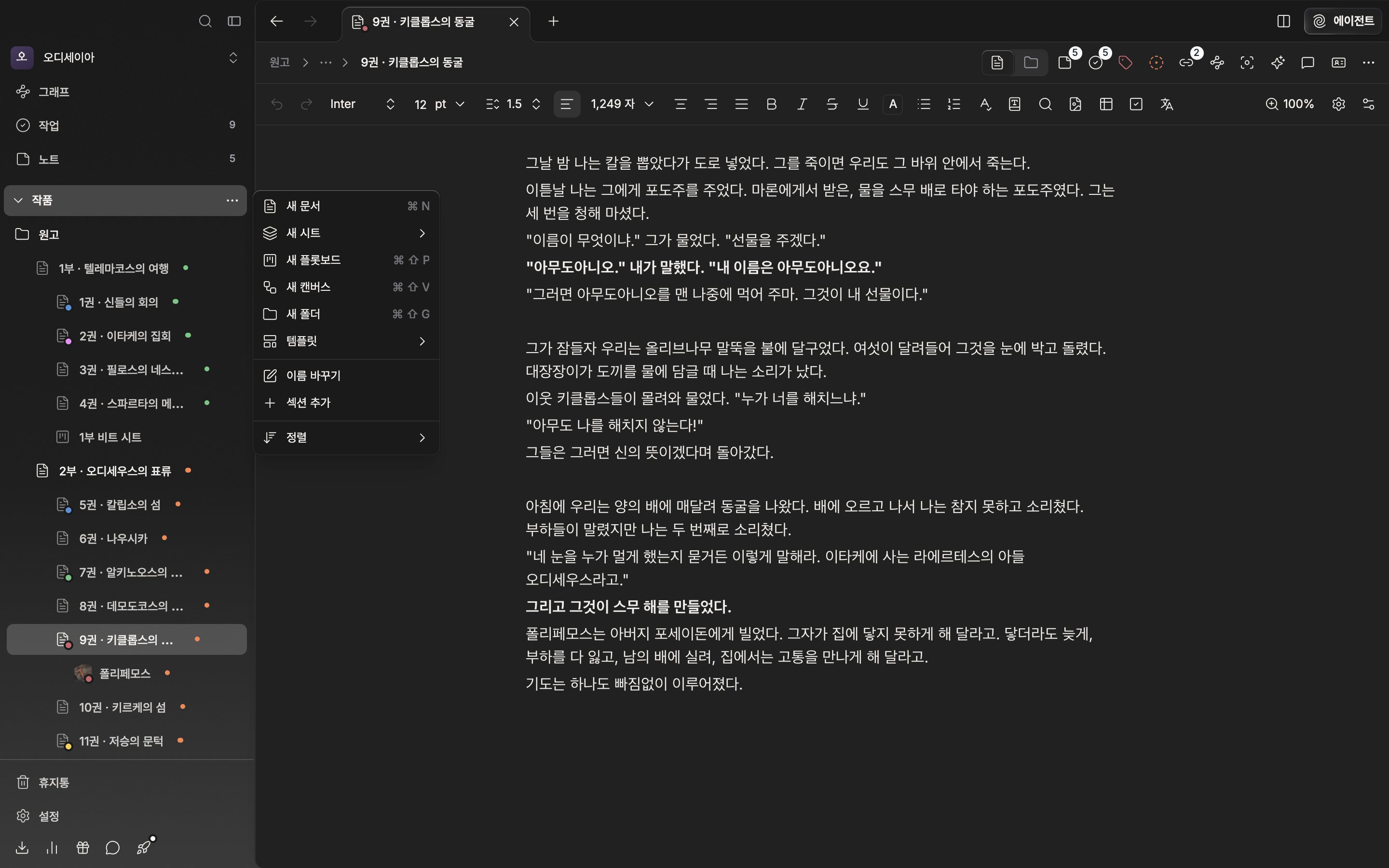Open the 에이전트 panel

point(1343,21)
